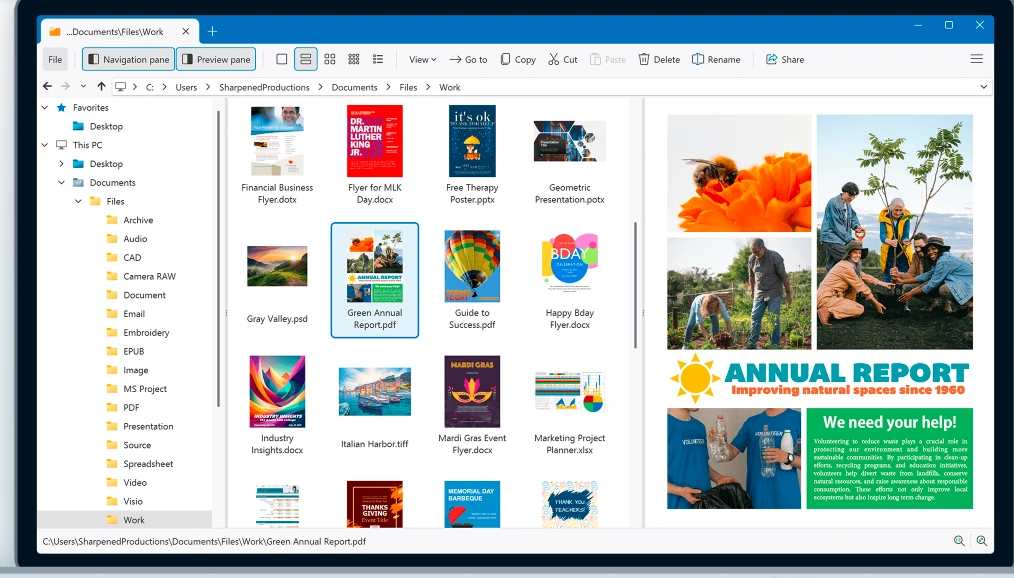Switch to the 2x2 grid thumbnail view
This screenshot has height=578, width=1014.
(x=330, y=59)
